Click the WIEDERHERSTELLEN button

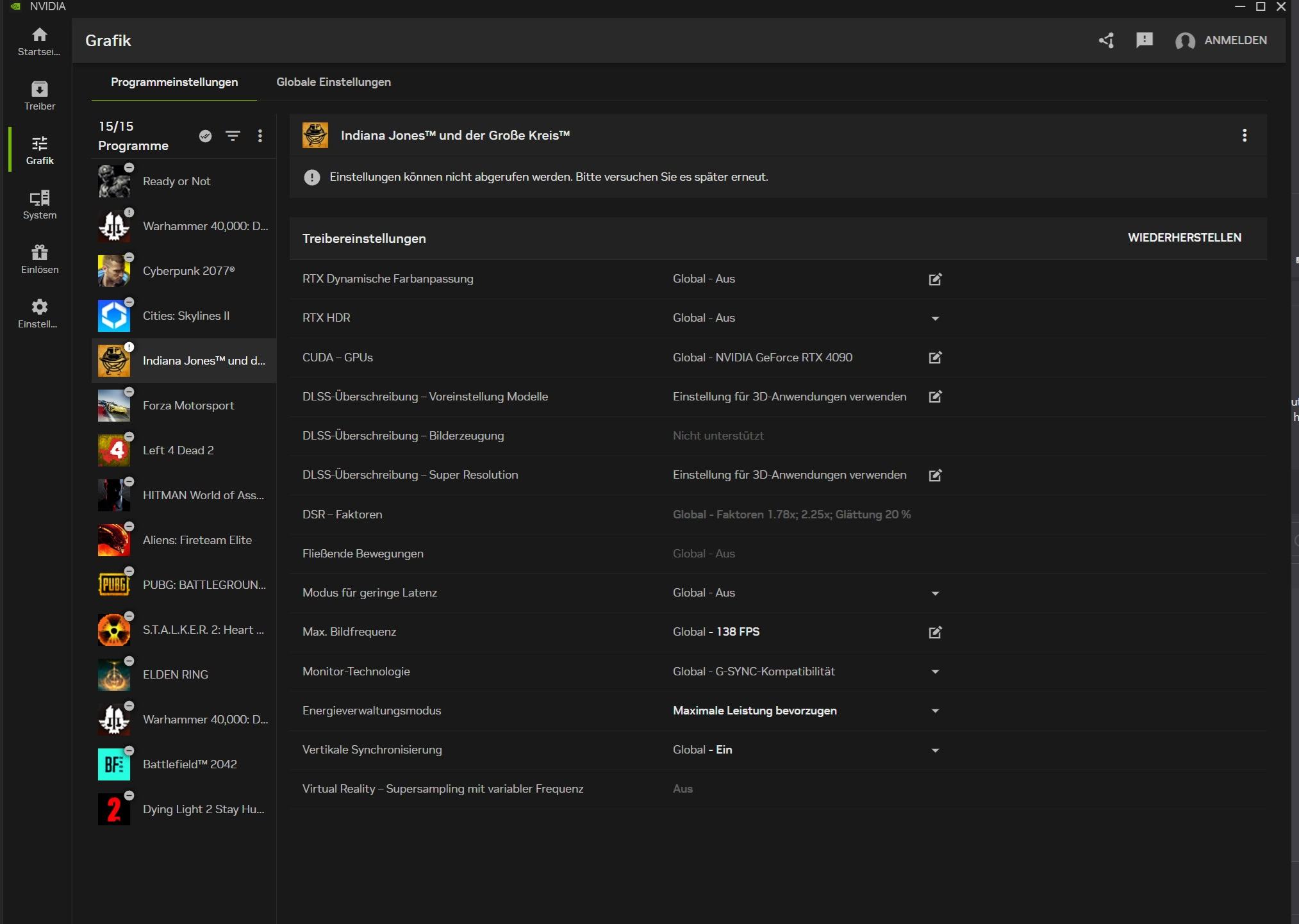1184,238
